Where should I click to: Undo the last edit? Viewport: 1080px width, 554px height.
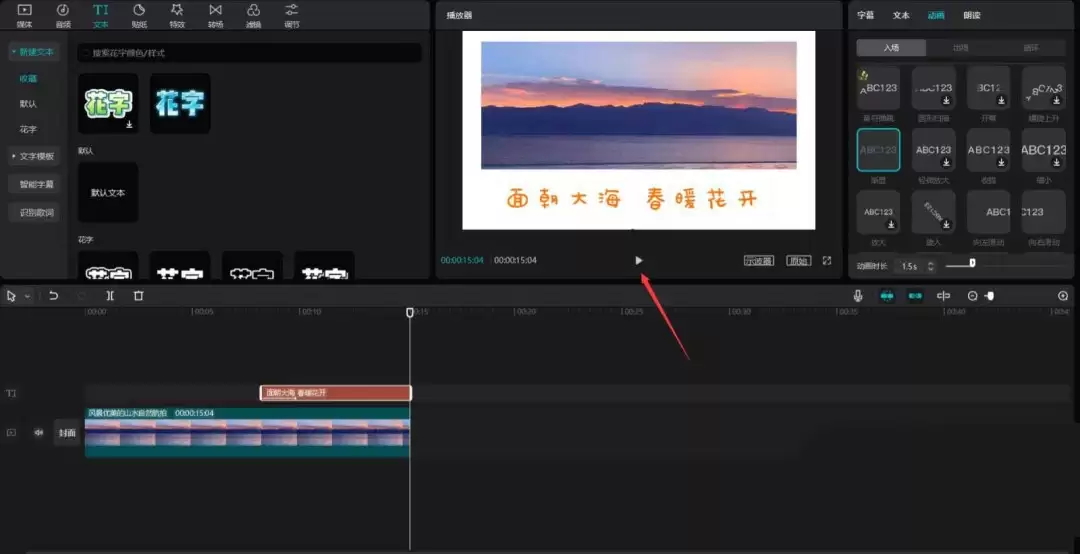coord(53,296)
